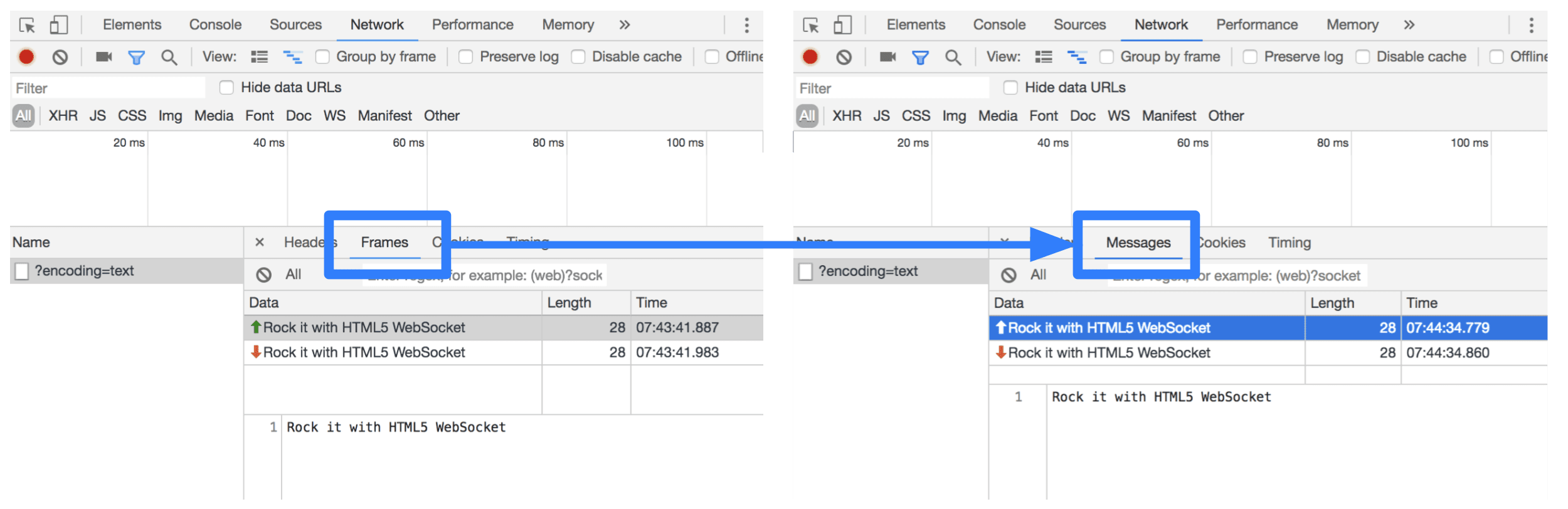This screenshot has width=1568, height=509.
Task: Check Disable cache in right panel
Action: (x=1362, y=57)
